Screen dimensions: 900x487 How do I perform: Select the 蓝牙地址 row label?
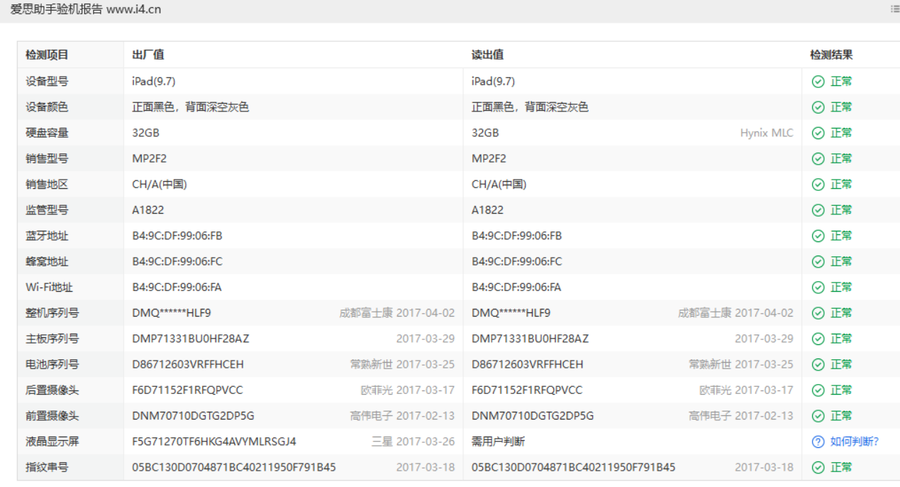47,236
